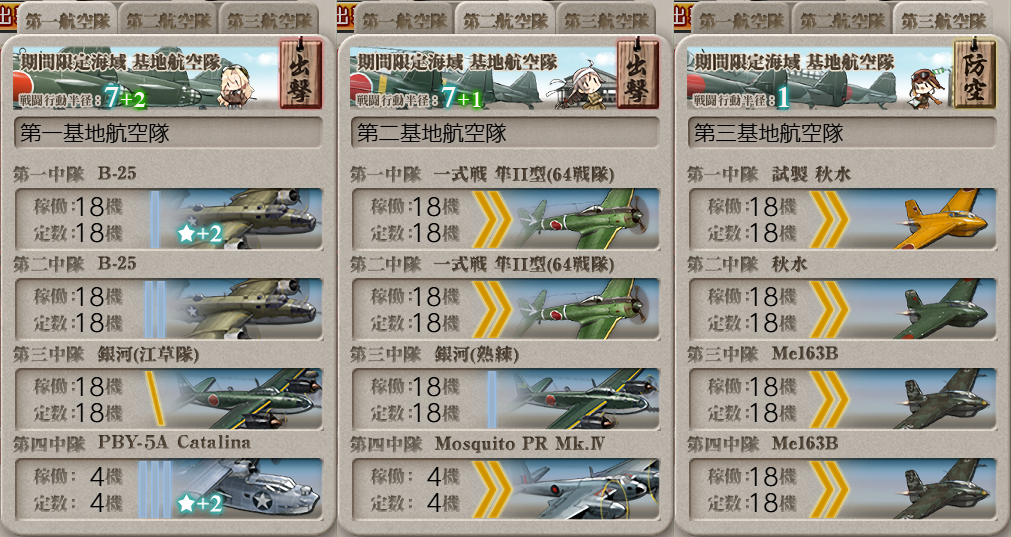
Task: Click the third squadron Me163B slot
Action: 841,398
